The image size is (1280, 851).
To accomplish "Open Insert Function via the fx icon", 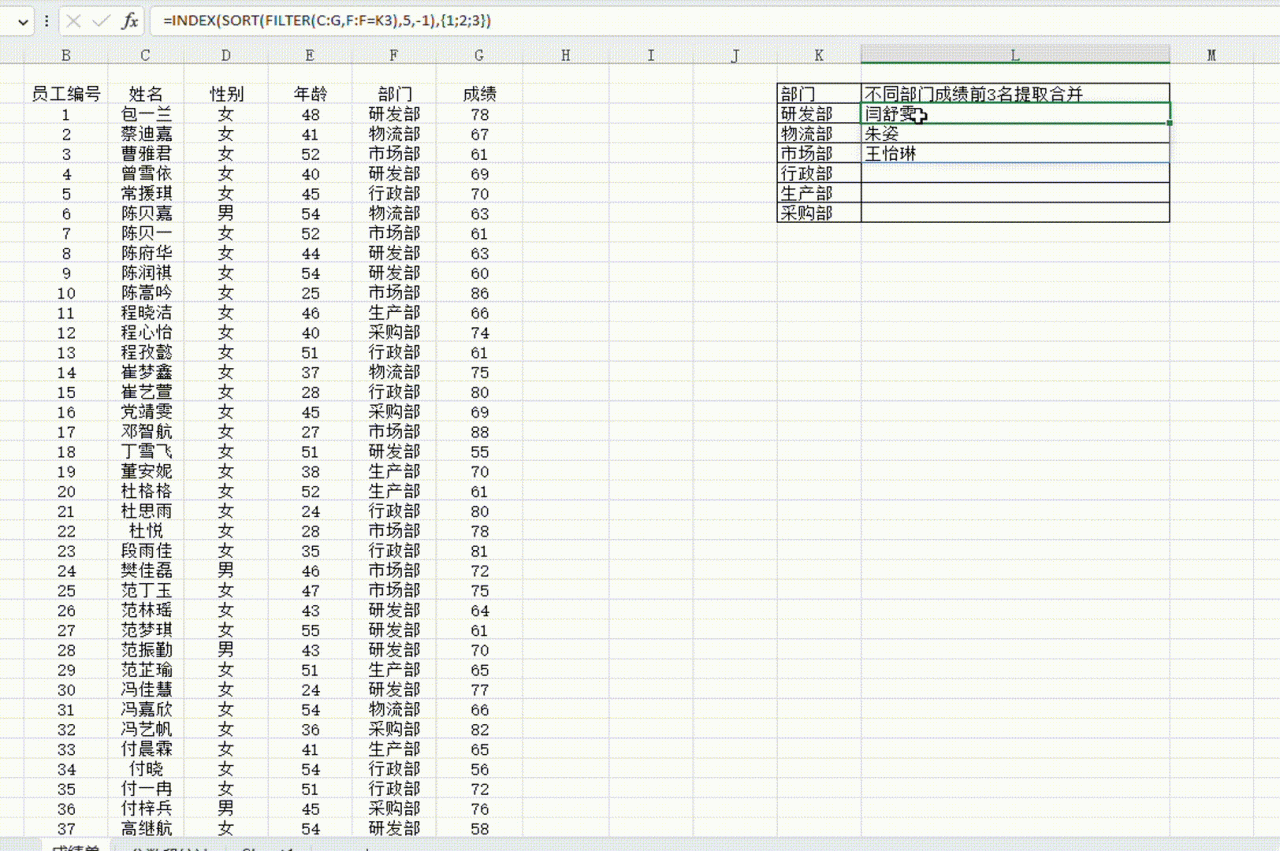I will pos(130,21).
